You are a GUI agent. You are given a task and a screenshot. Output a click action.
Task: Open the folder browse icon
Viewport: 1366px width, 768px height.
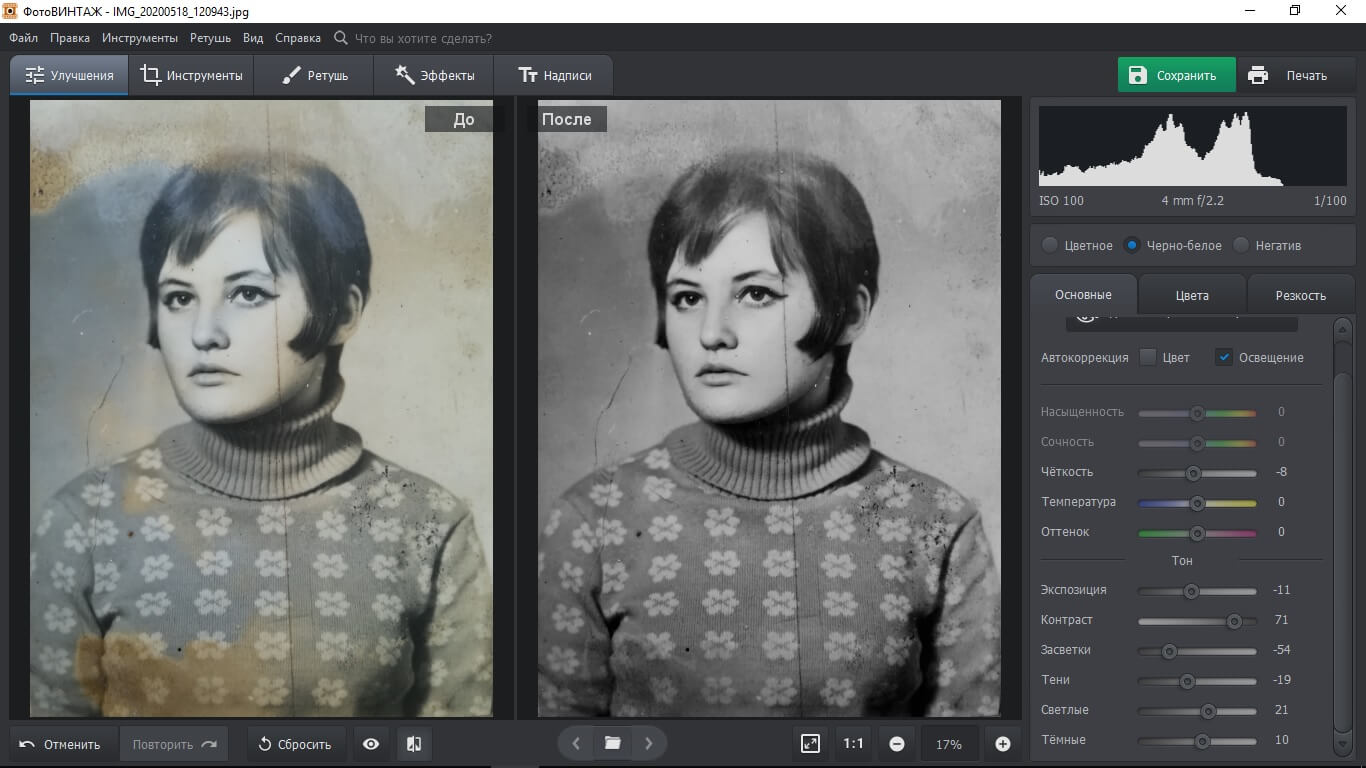(612, 743)
